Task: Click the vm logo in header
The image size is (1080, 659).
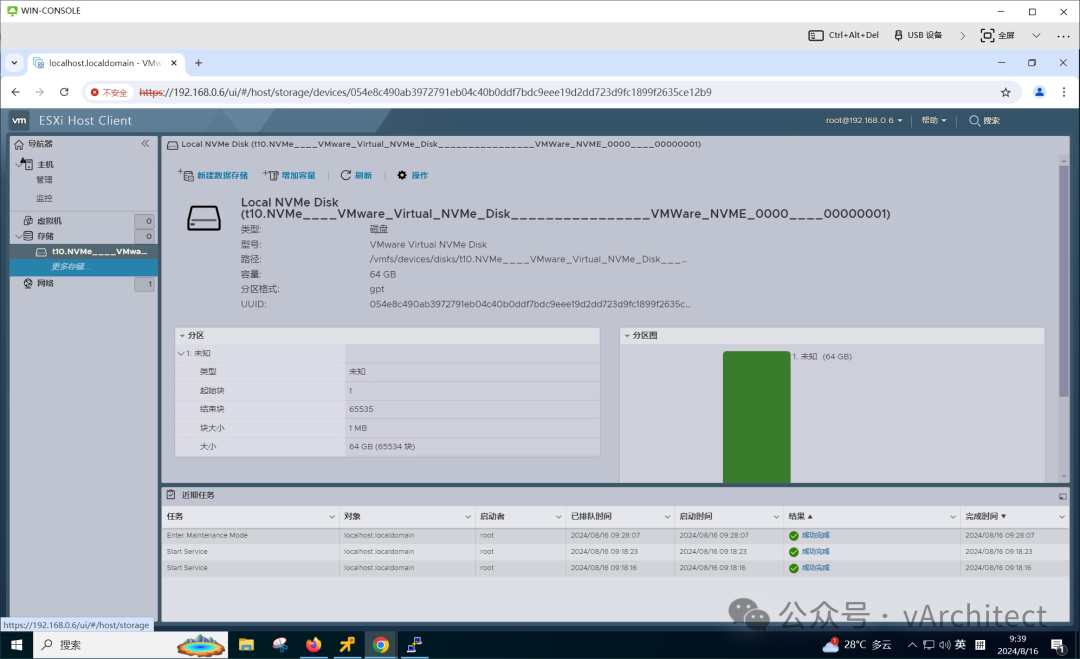Action: coord(19,121)
